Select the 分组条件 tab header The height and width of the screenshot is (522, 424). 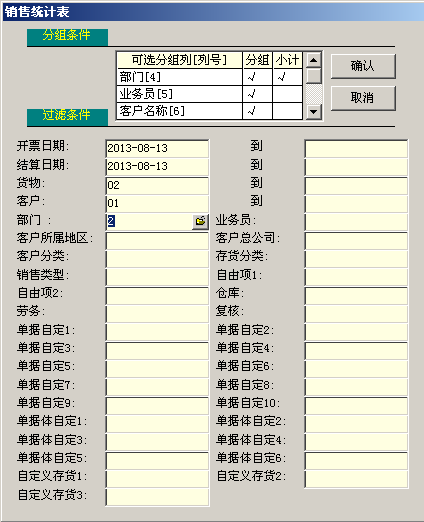tap(67, 37)
